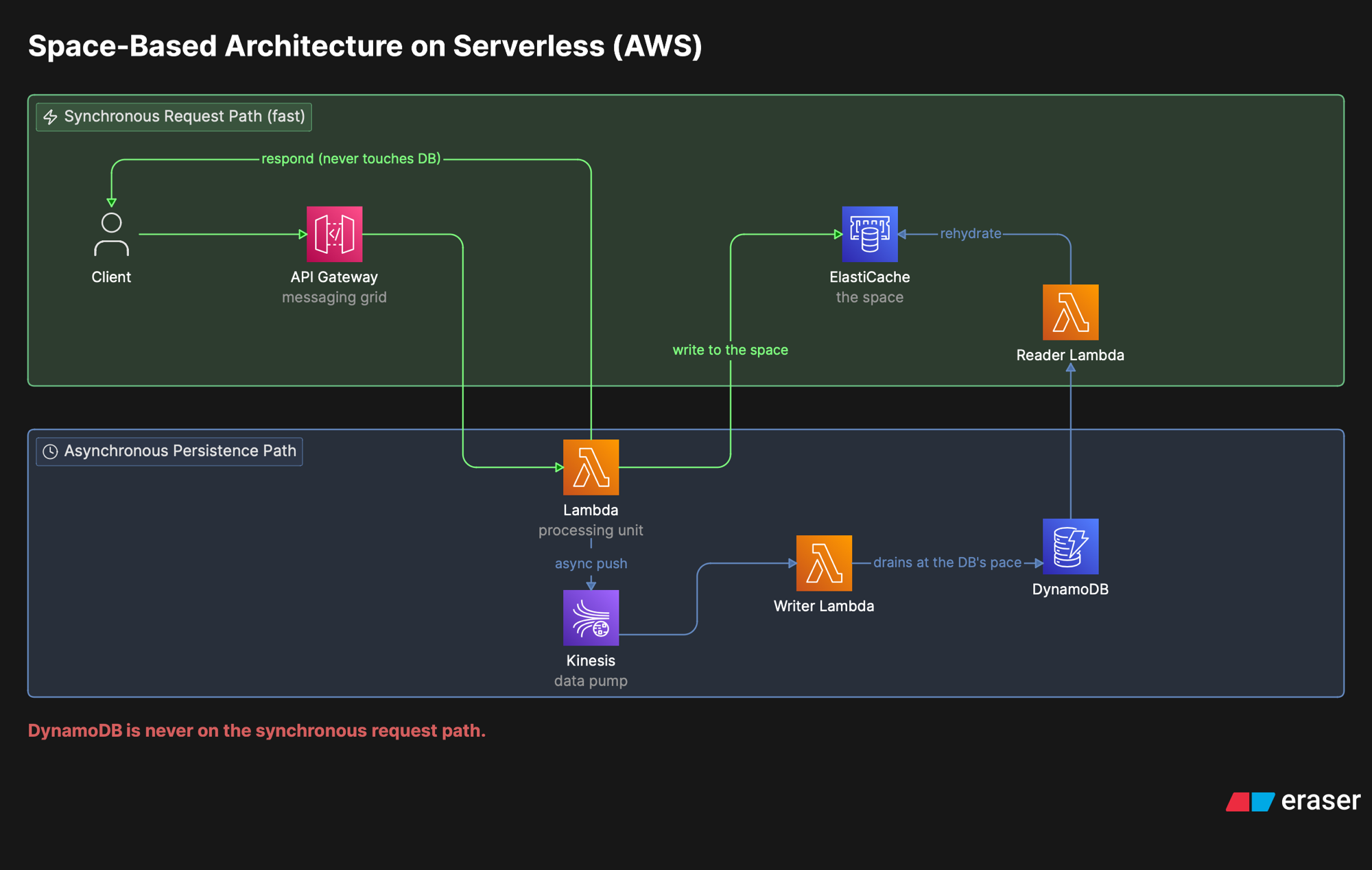Click the lightning bolt group icon

(x=51, y=117)
